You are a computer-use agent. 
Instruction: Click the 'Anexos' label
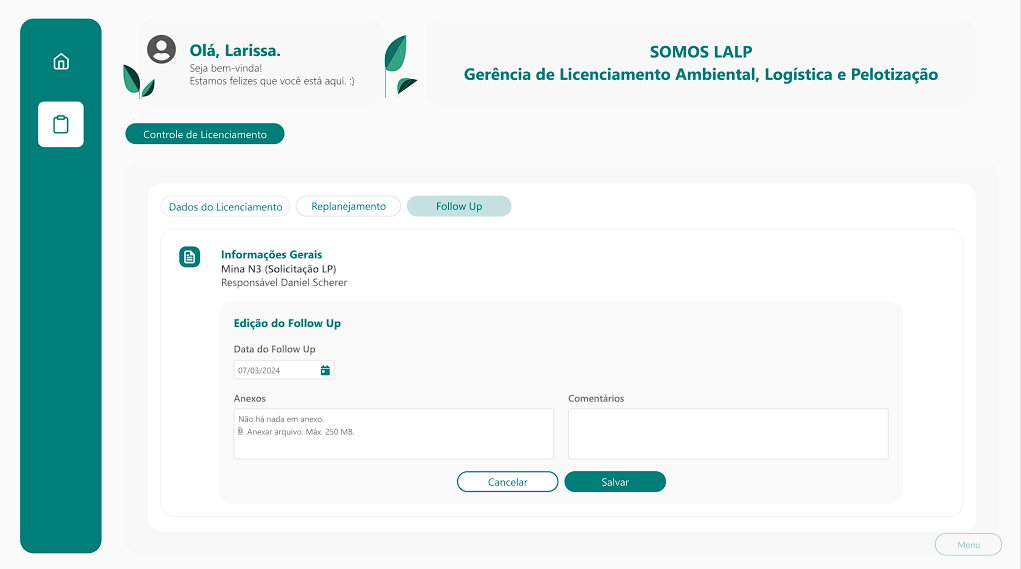point(249,398)
